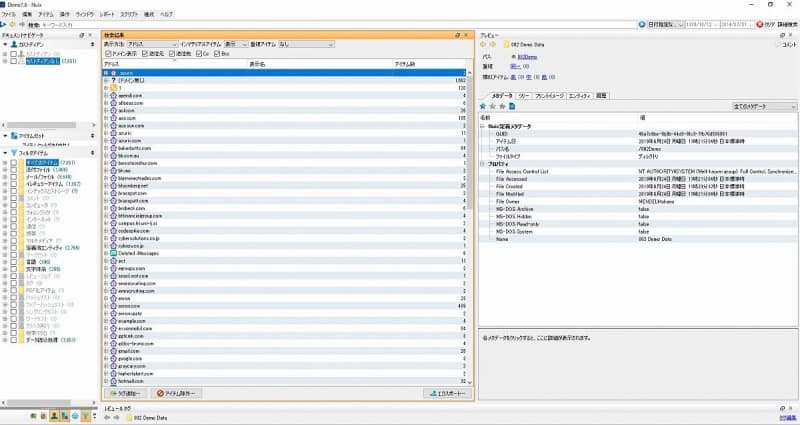Image resolution: width=800 pixels, height=425 pixels.
Task: Click the funnel filter icon in bottom-left toolbar
Action: [86, 416]
